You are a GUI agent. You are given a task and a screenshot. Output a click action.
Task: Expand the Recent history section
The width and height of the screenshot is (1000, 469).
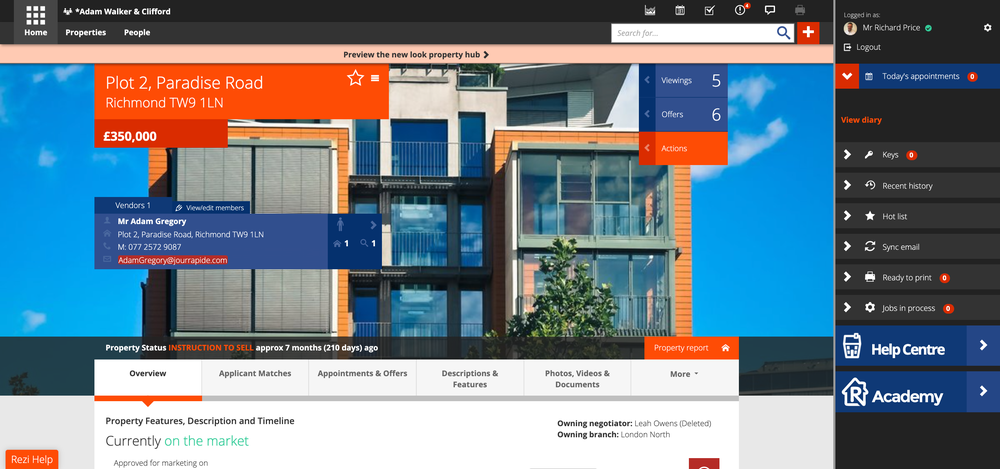[x=918, y=186]
